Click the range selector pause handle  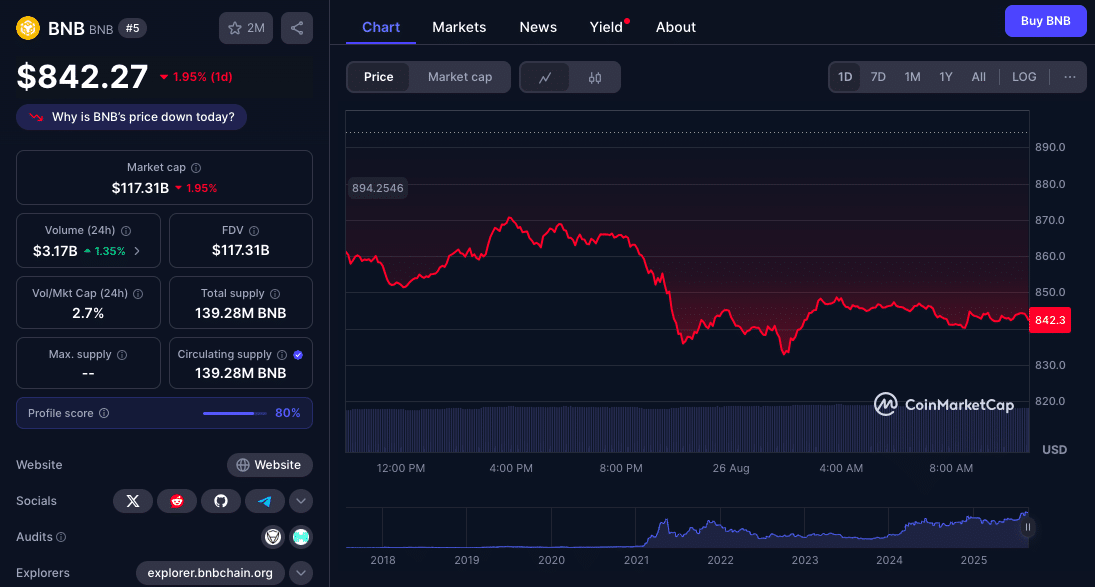point(1027,527)
